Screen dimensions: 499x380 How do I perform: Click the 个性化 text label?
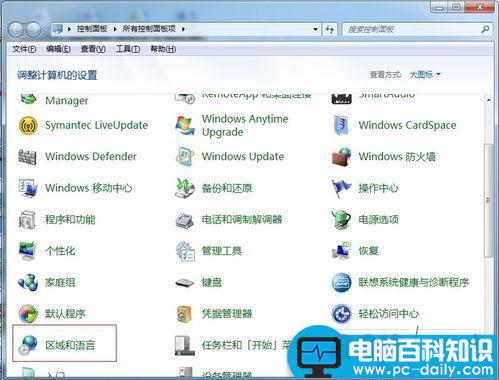(x=60, y=251)
